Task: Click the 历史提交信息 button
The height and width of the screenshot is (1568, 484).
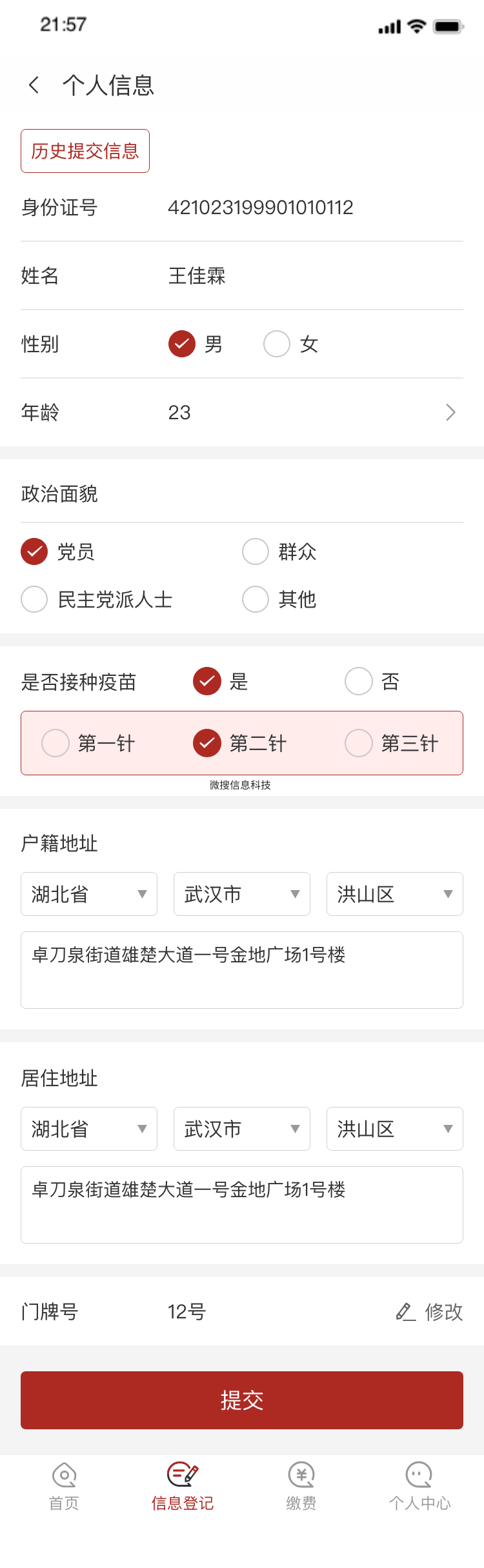Action: 85,151
